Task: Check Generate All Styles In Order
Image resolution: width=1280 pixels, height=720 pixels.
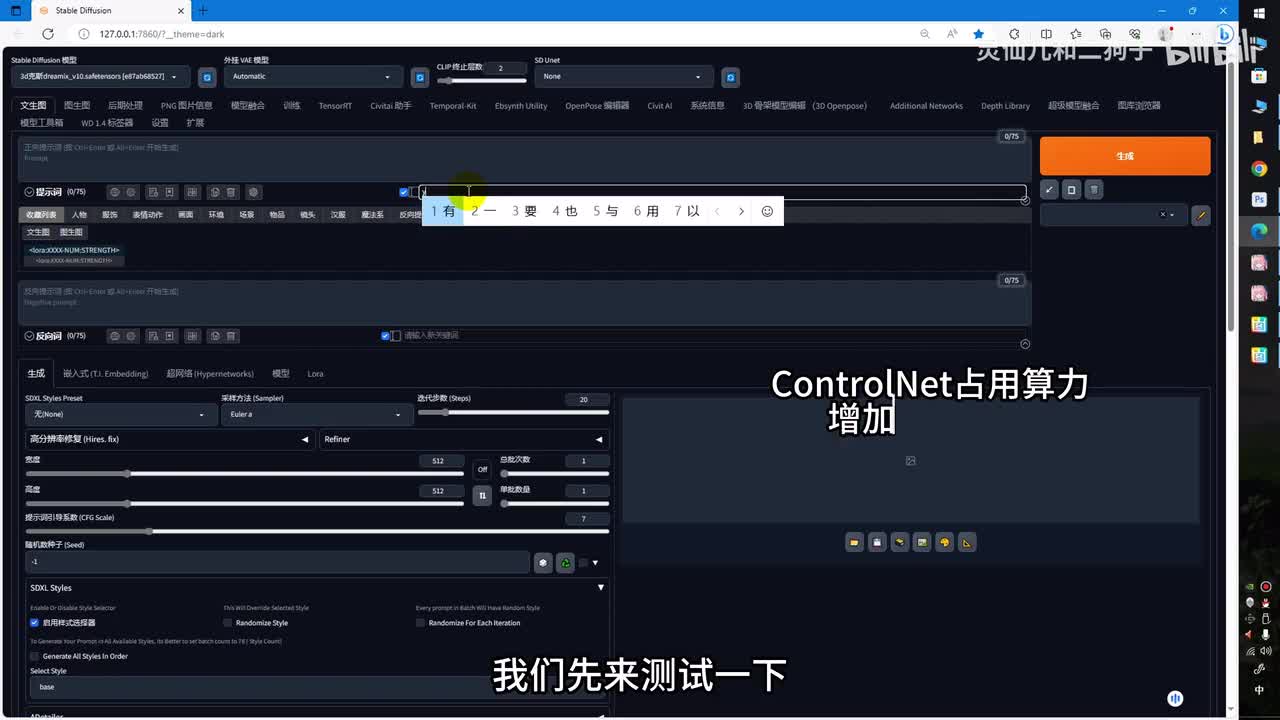Action: (x=34, y=656)
